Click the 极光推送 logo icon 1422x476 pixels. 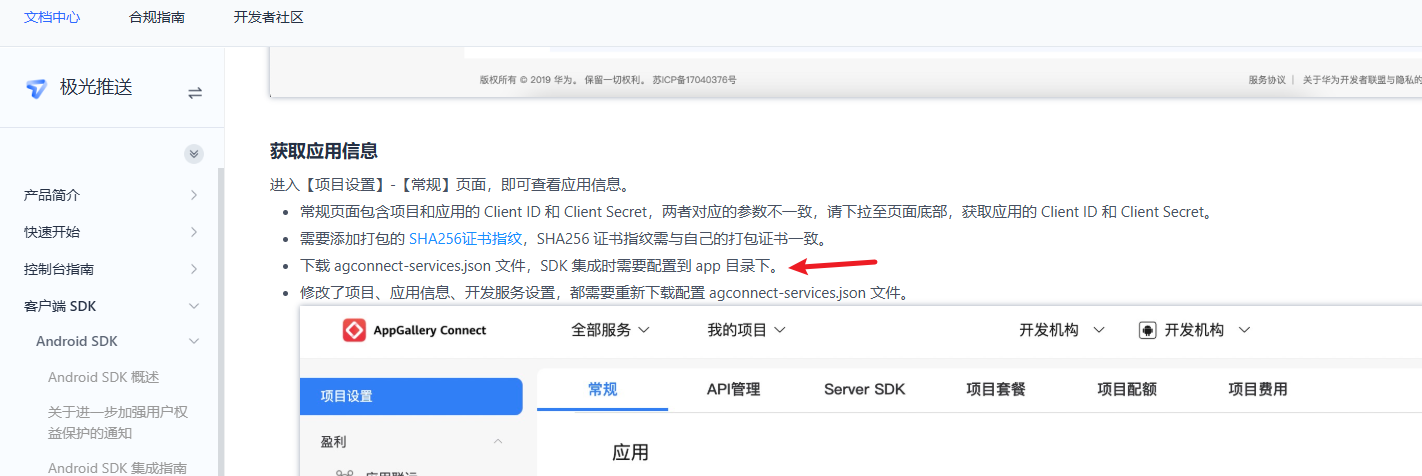pyautogui.click(x=36, y=89)
